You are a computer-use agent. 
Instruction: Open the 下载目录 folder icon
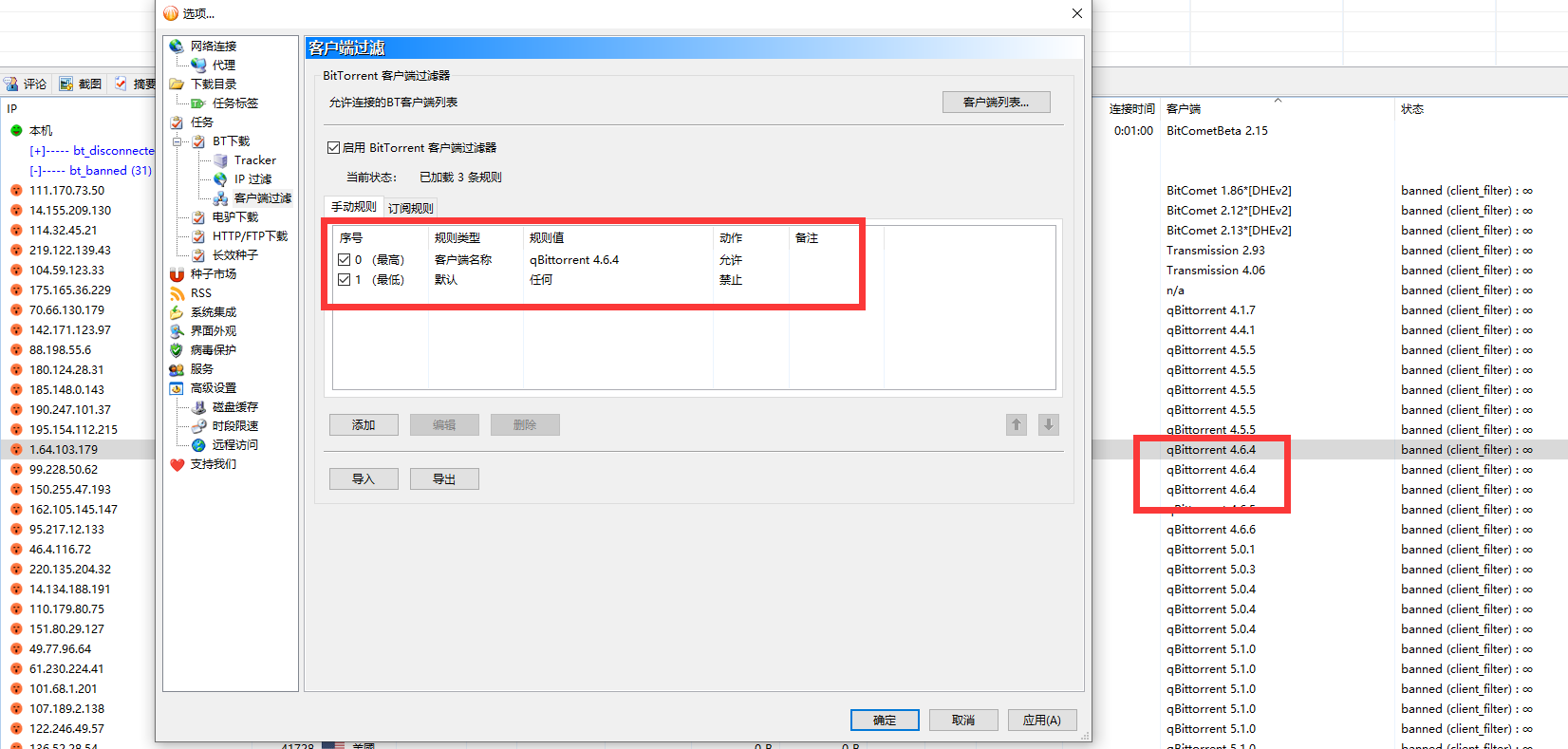[177, 84]
